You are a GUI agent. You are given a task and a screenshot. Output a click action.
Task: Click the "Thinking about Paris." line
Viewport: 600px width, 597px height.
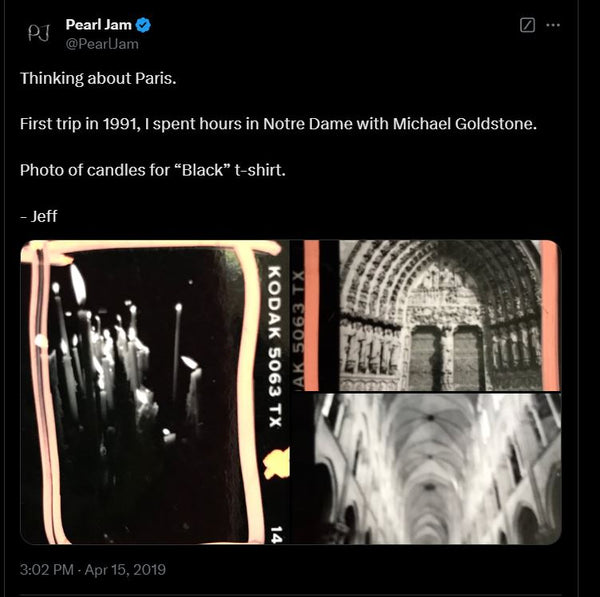click(x=97, y=77)
